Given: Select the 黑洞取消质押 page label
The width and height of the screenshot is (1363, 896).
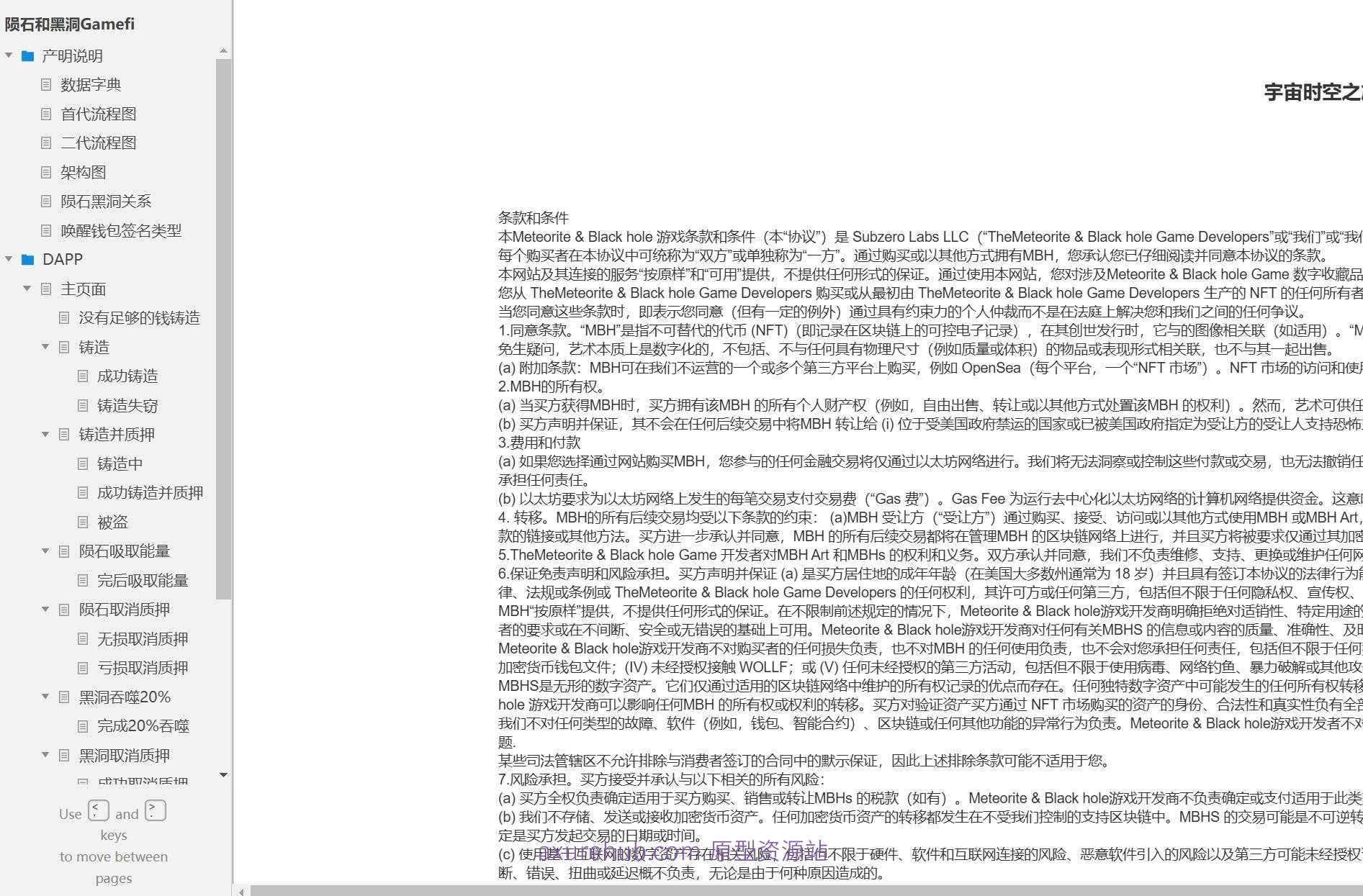Looking at the screenshot, I should 124,755.
